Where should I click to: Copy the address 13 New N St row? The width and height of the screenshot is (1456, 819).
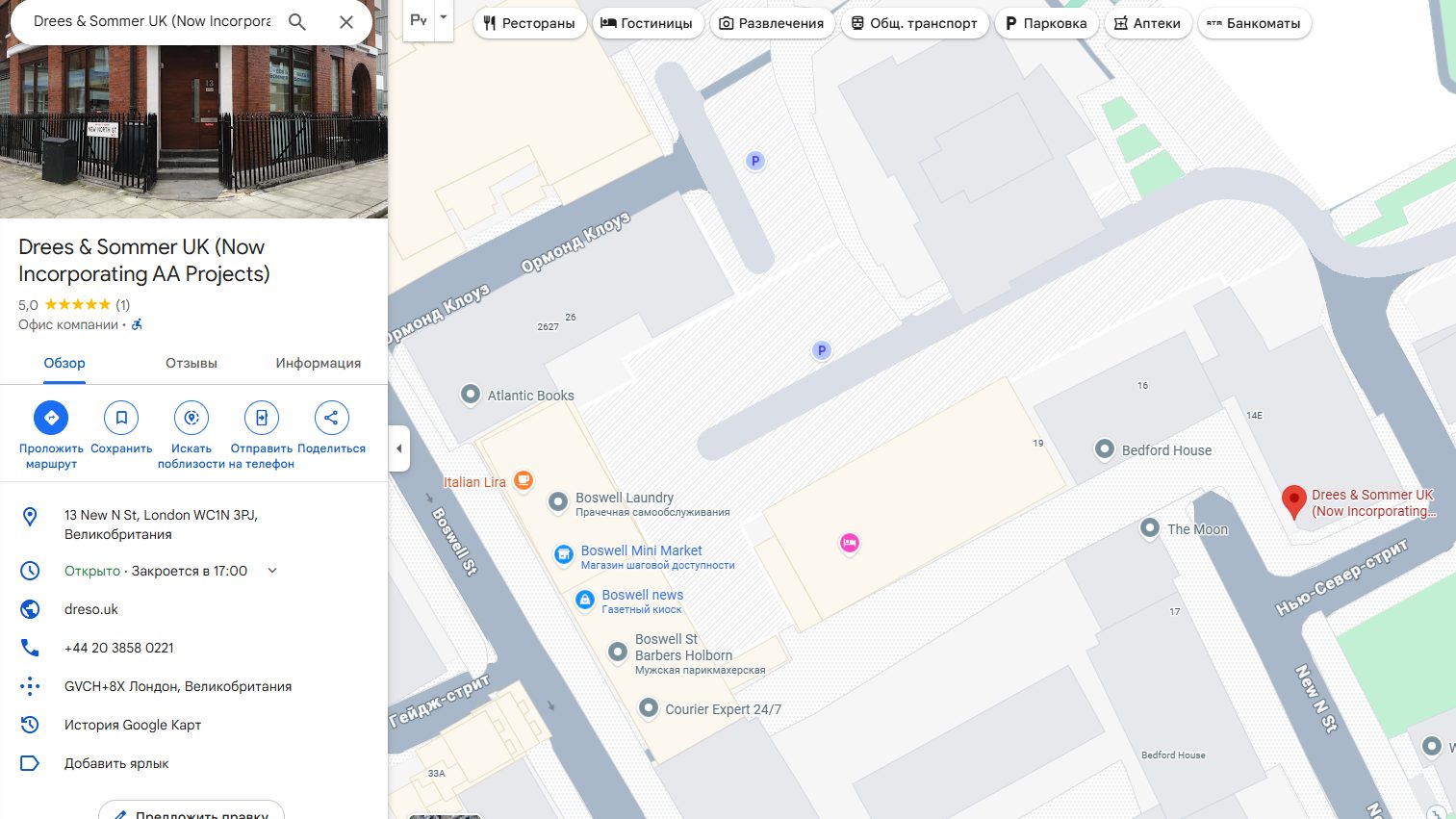click(x=193, y=525)
